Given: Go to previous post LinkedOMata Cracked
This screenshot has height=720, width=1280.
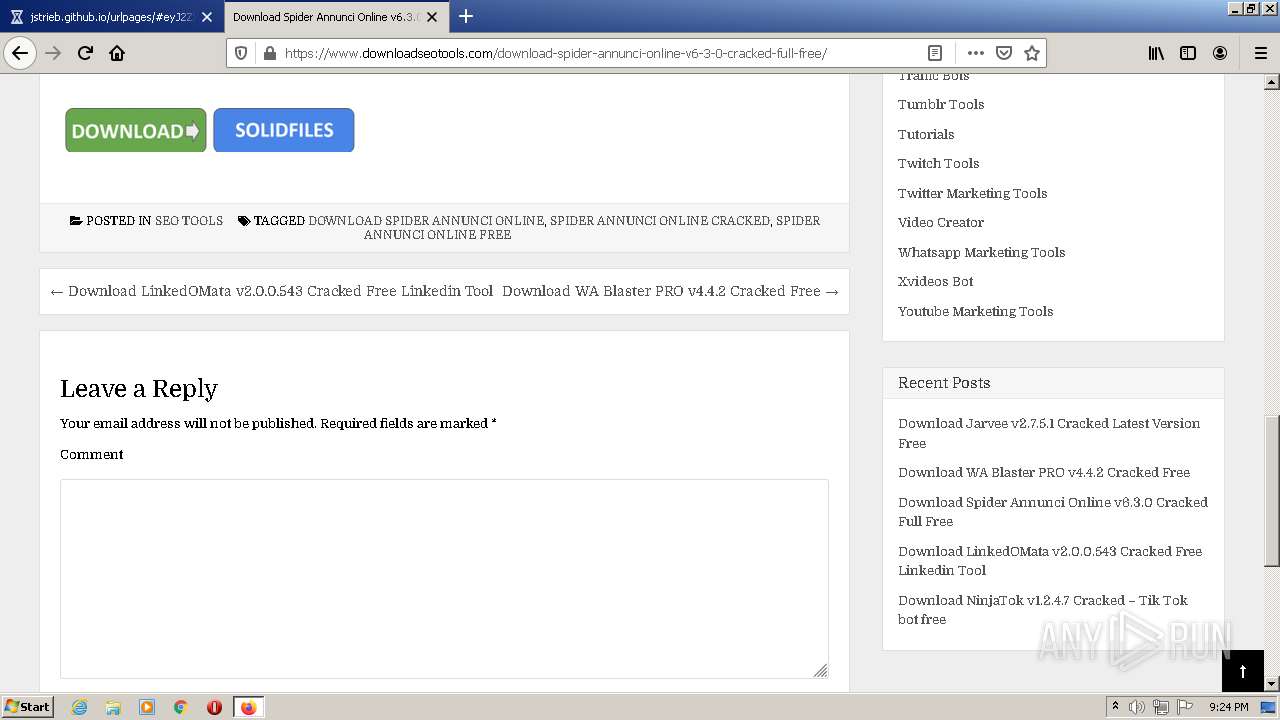Looking at the screenshot, I should coord(271,291).
